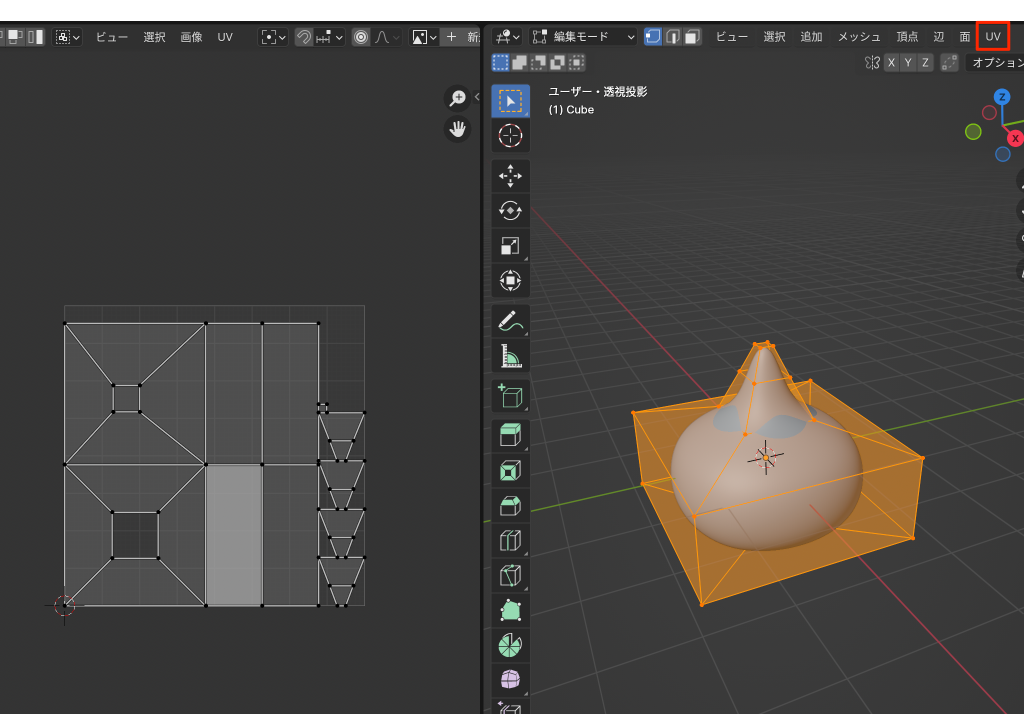Viewport: 1024px width, 714px height.
Task: Select the Rotate tool in toolbar
Action: pyautogui.click(x=510, y=211)
